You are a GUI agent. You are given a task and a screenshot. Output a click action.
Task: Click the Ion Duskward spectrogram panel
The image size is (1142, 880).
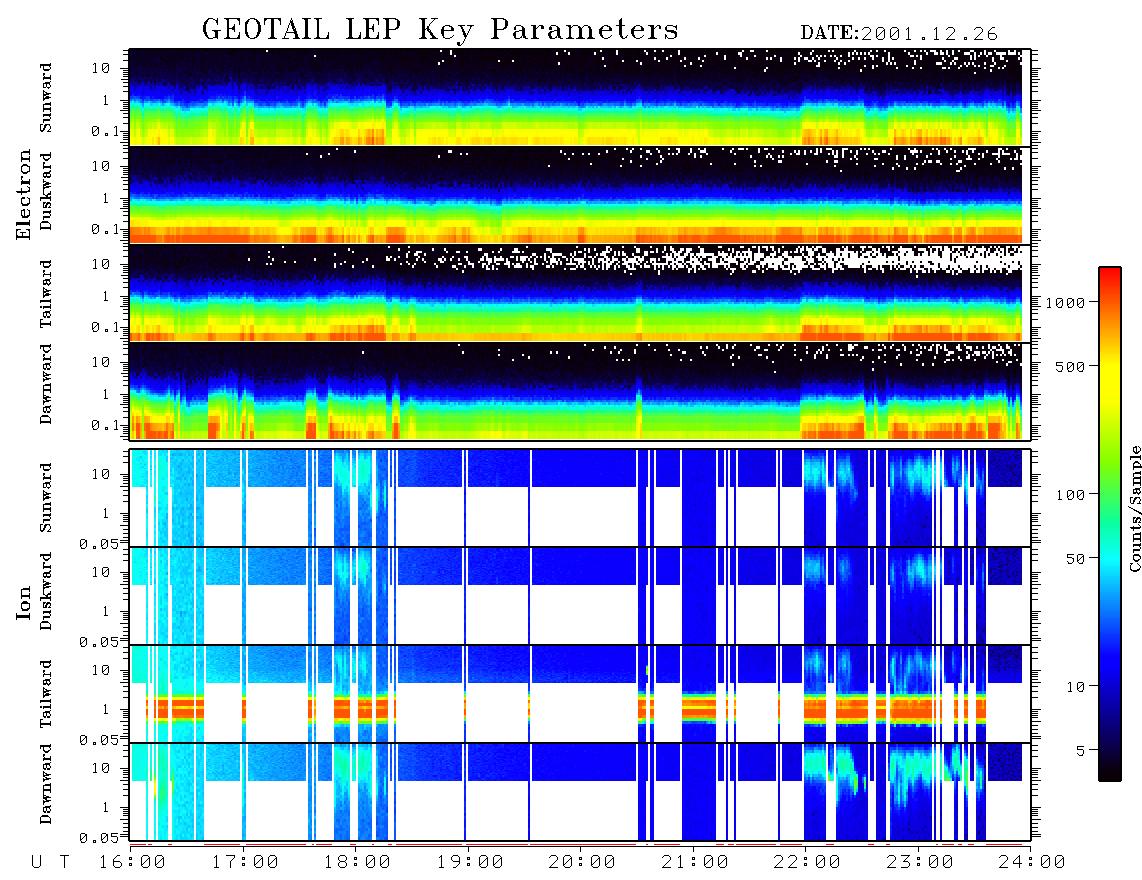point(580,596)
